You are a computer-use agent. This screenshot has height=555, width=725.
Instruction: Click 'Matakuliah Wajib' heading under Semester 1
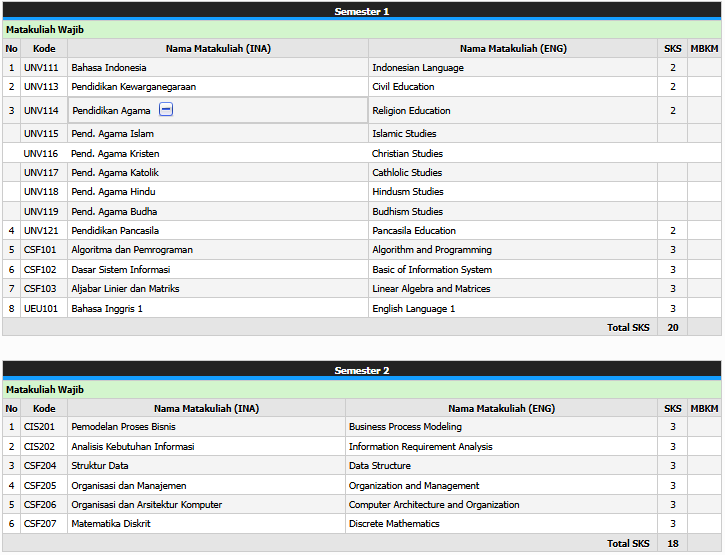point(45,30)
